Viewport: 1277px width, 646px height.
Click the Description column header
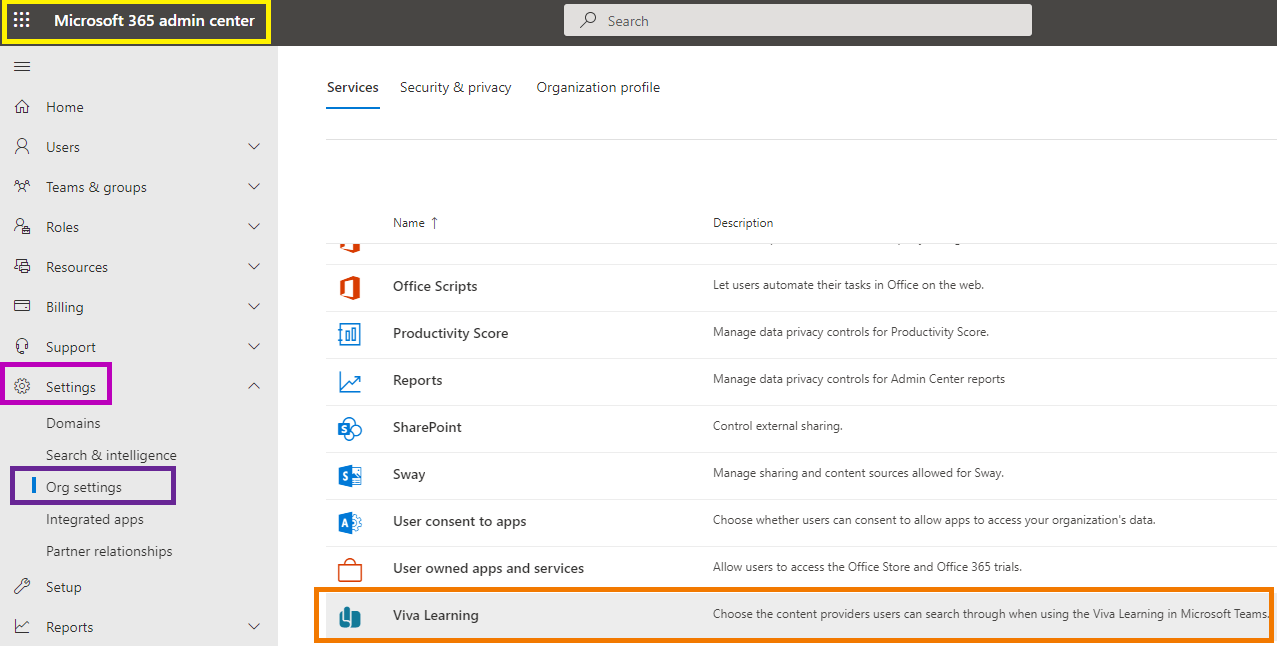[x=743, y=223]
